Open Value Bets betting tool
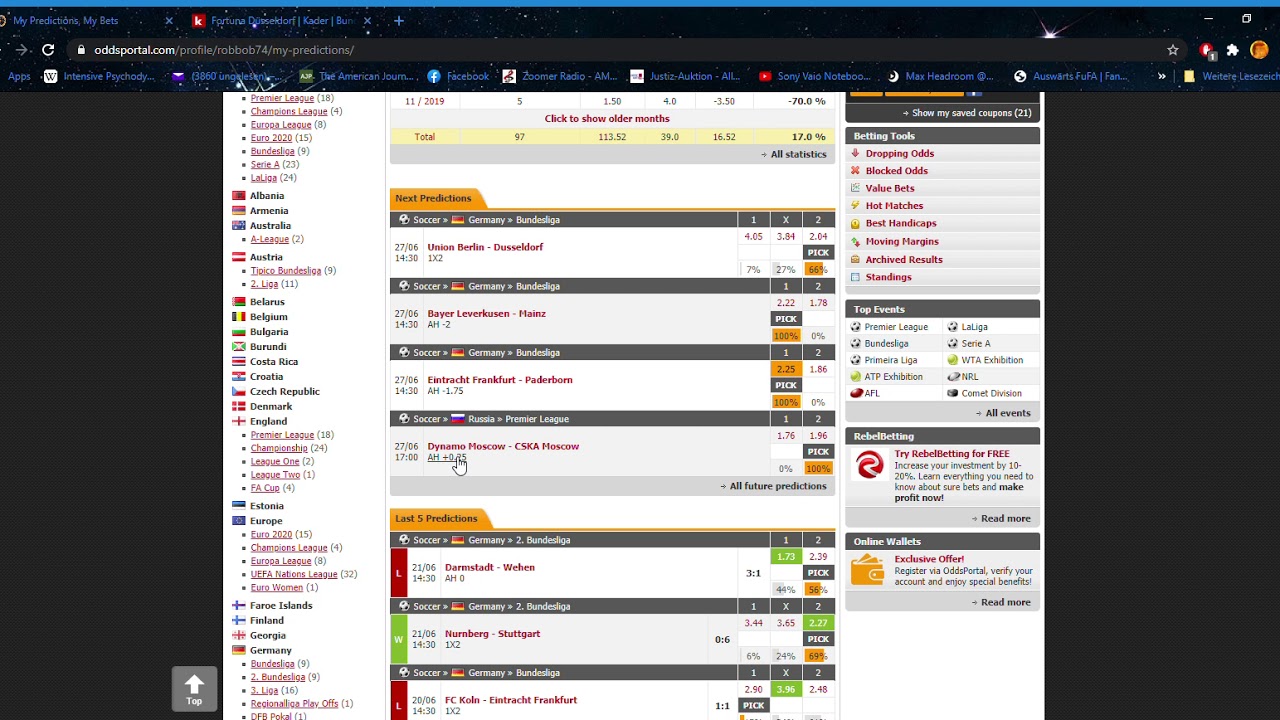This screenshot has height=720, width=1280. click(890, 188)
